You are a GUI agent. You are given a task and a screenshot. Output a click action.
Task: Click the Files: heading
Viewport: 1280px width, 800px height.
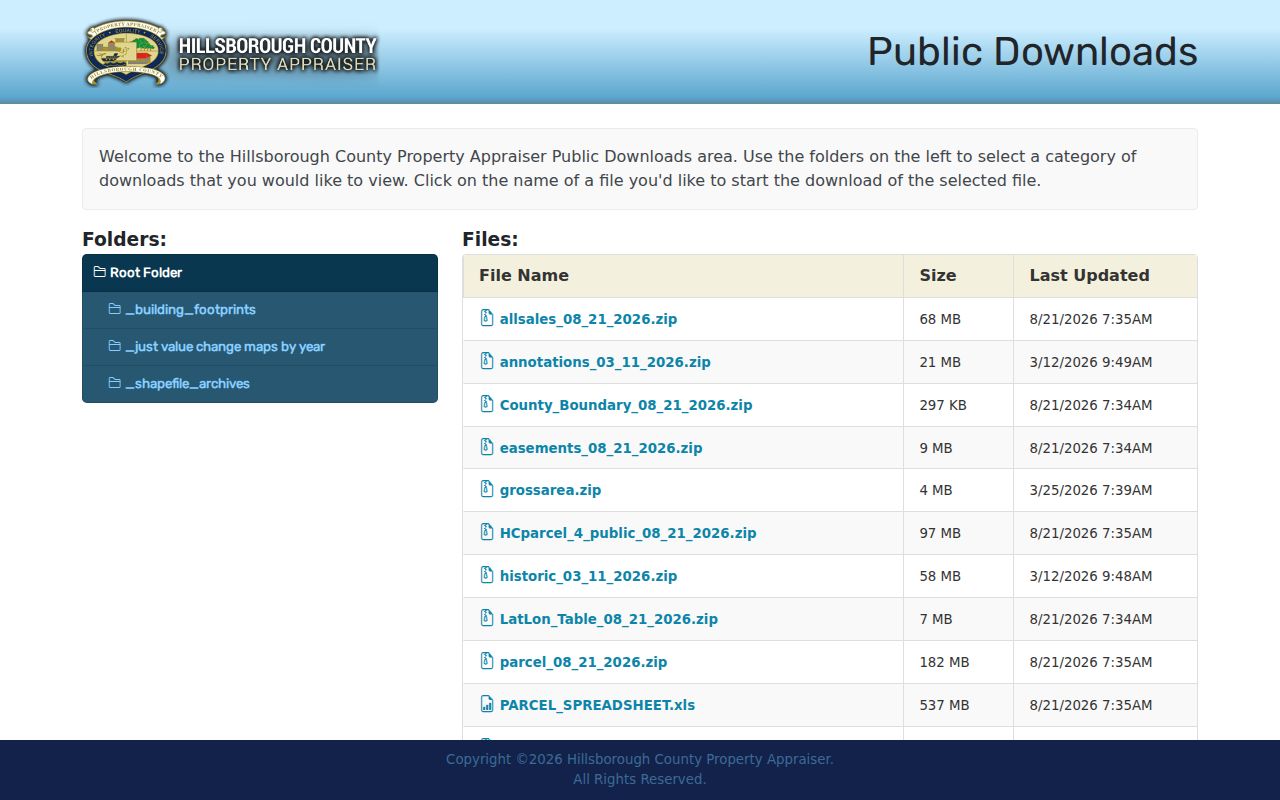(x=490, y=239)
